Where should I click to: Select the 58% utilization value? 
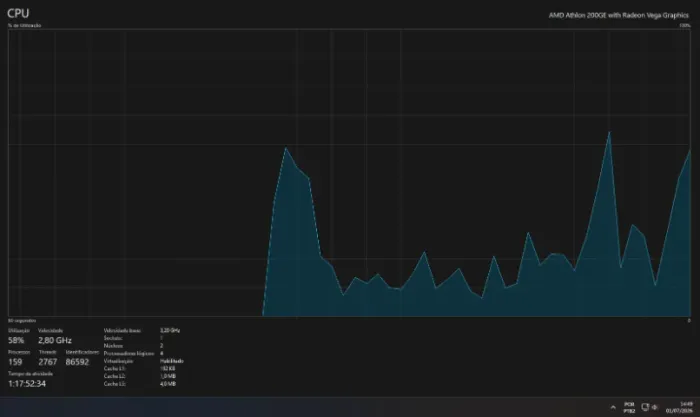click(x=16, y=340)
